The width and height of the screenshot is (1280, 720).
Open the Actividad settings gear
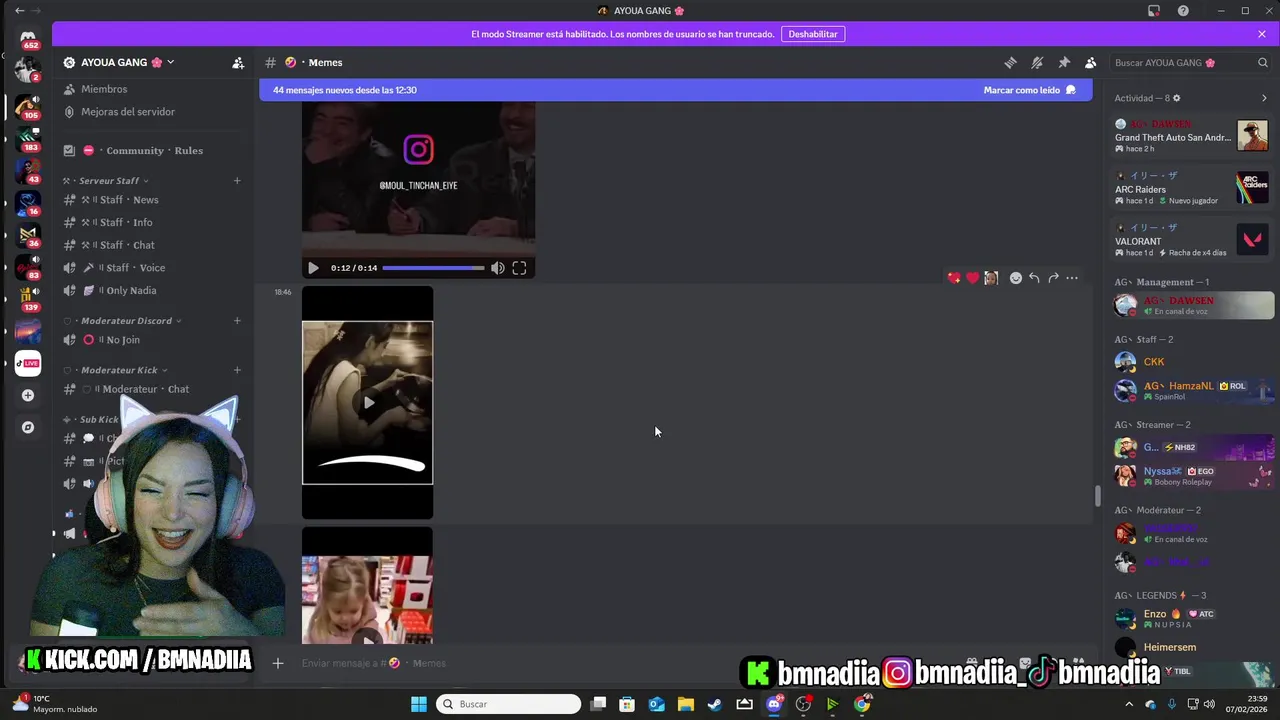(1176, 98)
